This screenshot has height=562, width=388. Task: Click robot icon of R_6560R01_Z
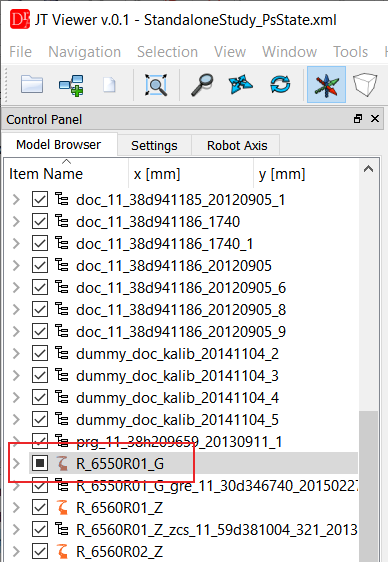pyautogui.click(x=62, y=507)
